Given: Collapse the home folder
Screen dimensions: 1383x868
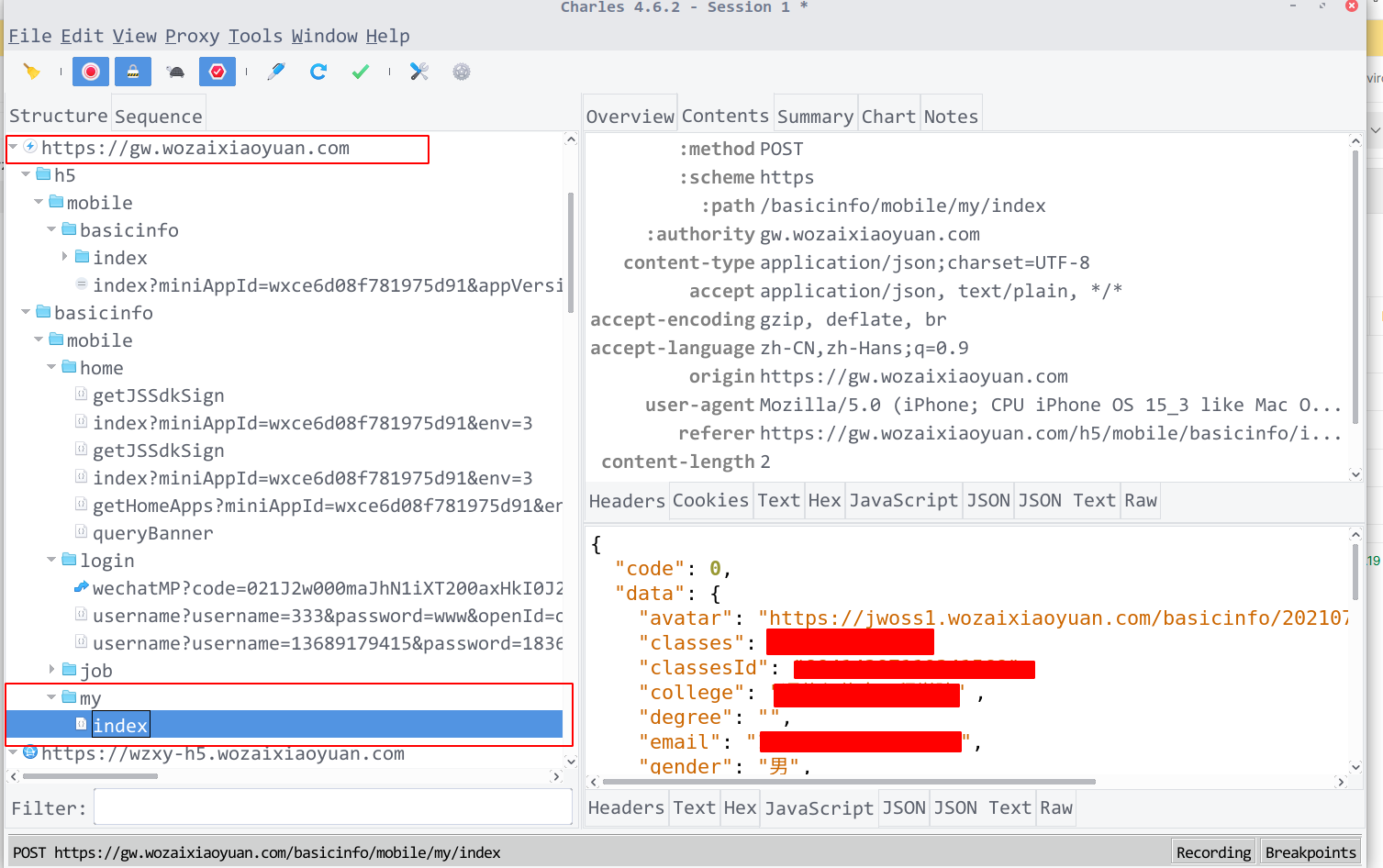Looking at the screenshot, I should tap(52, 367).
